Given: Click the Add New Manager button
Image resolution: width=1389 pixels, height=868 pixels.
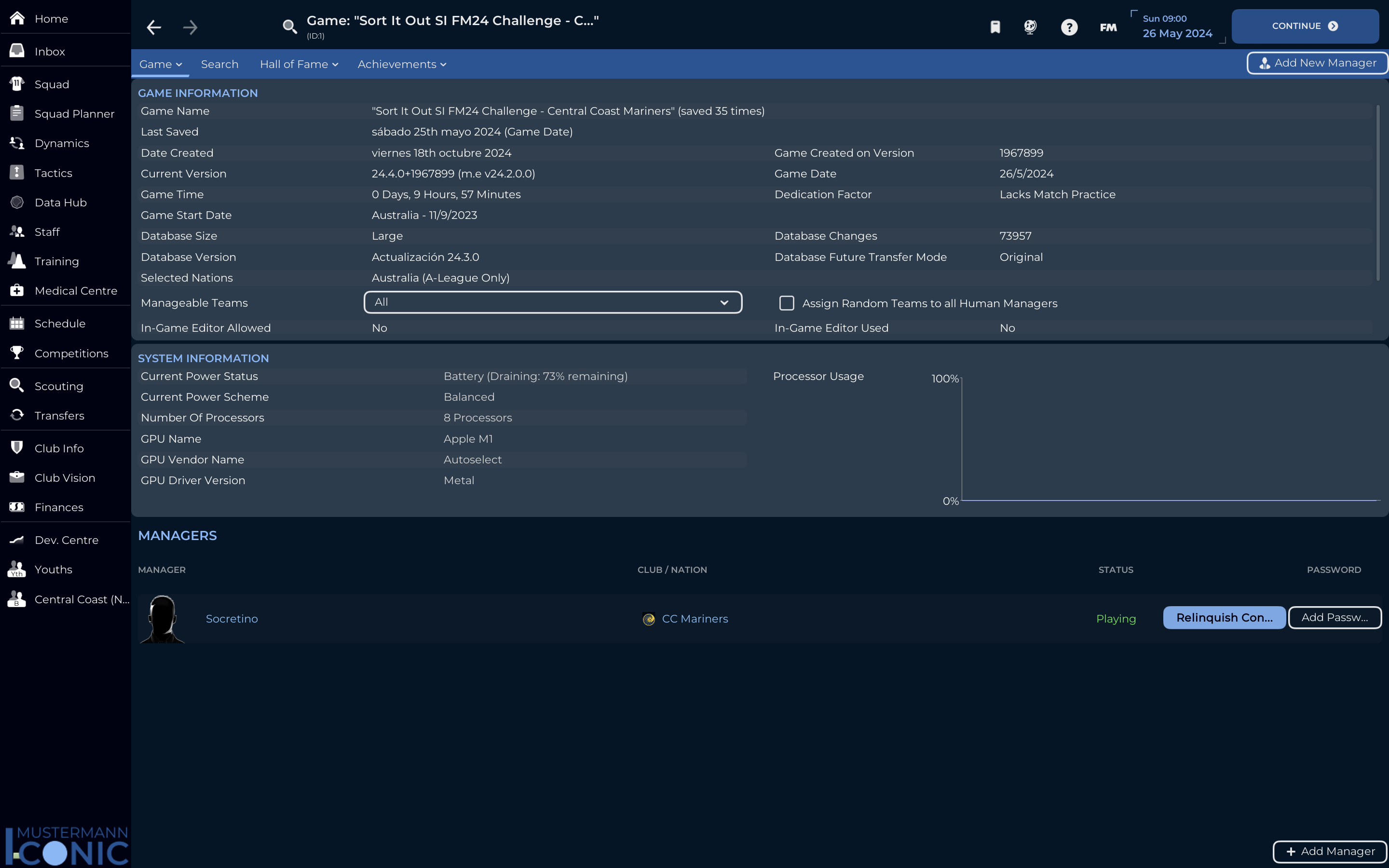Looking at the screenshot, I should coord(1317,62).
